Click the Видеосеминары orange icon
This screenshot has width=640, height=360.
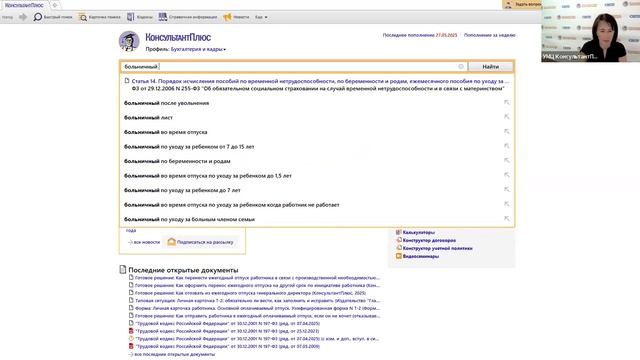tap(399, 256)
